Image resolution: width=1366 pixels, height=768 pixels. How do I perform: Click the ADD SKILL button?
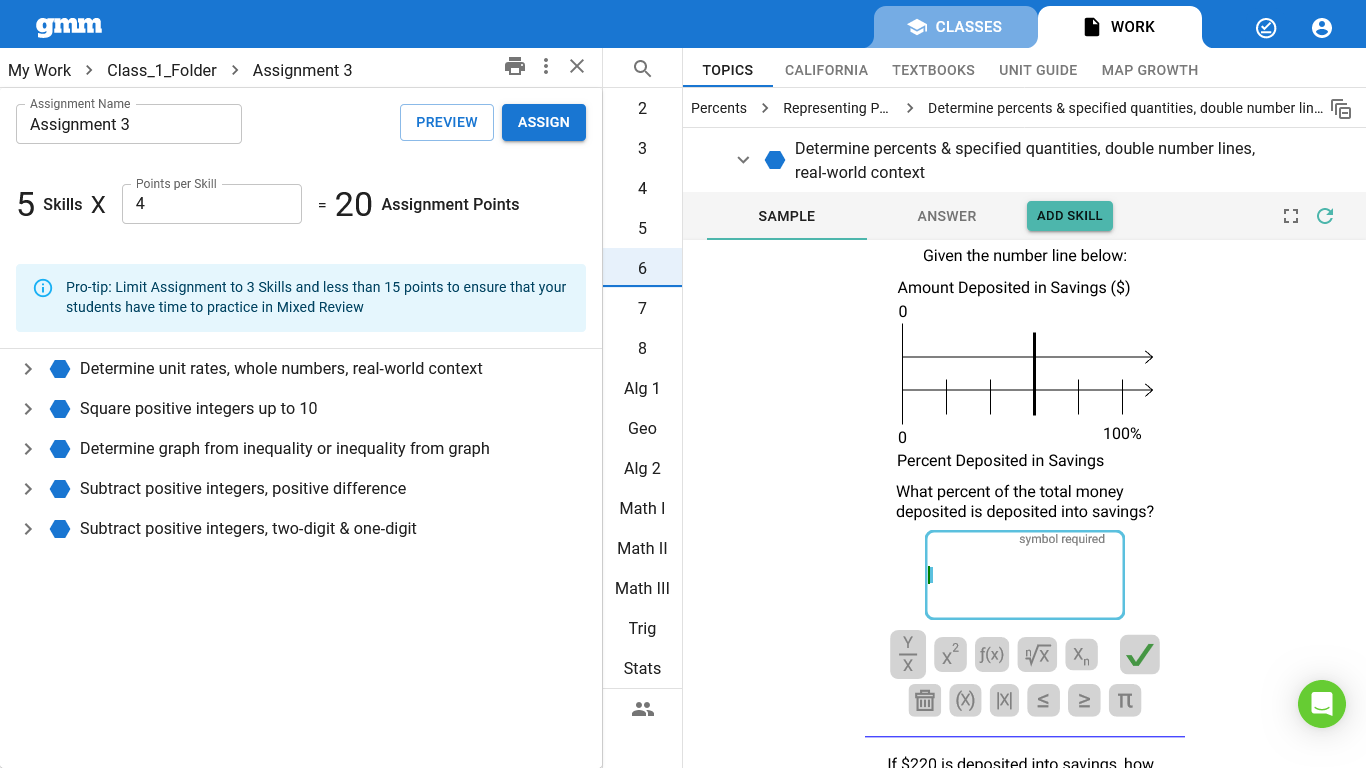tap(1070, 216)
